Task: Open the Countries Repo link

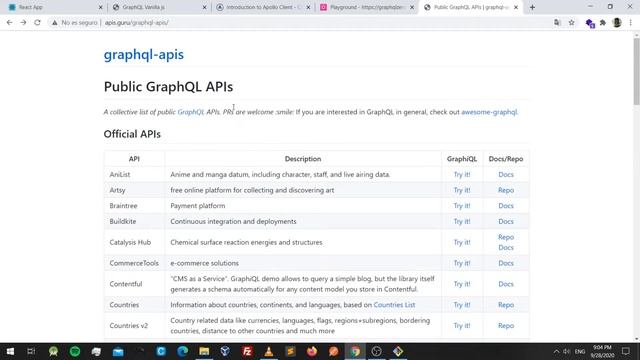Action: click(506, 304)
